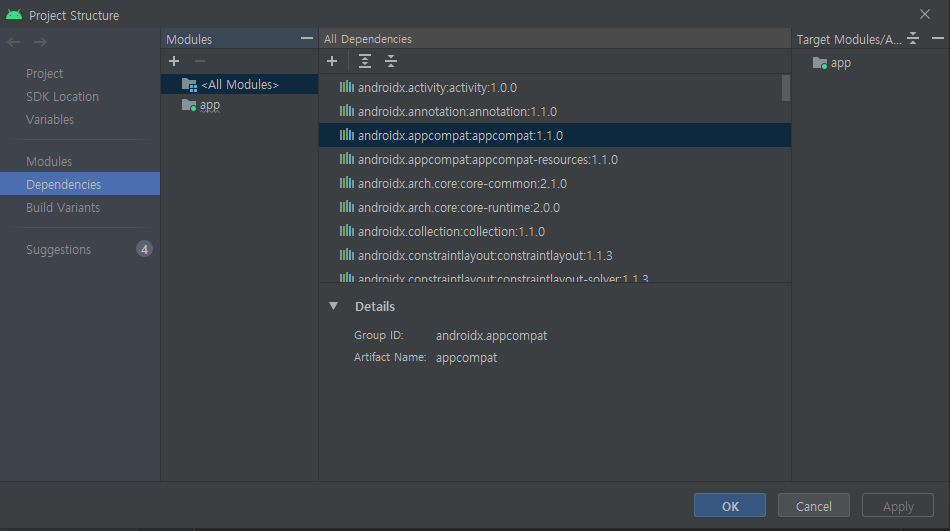Select androidx.appcompat:appcompat:1.1.0 dependency

coord(555,135)
